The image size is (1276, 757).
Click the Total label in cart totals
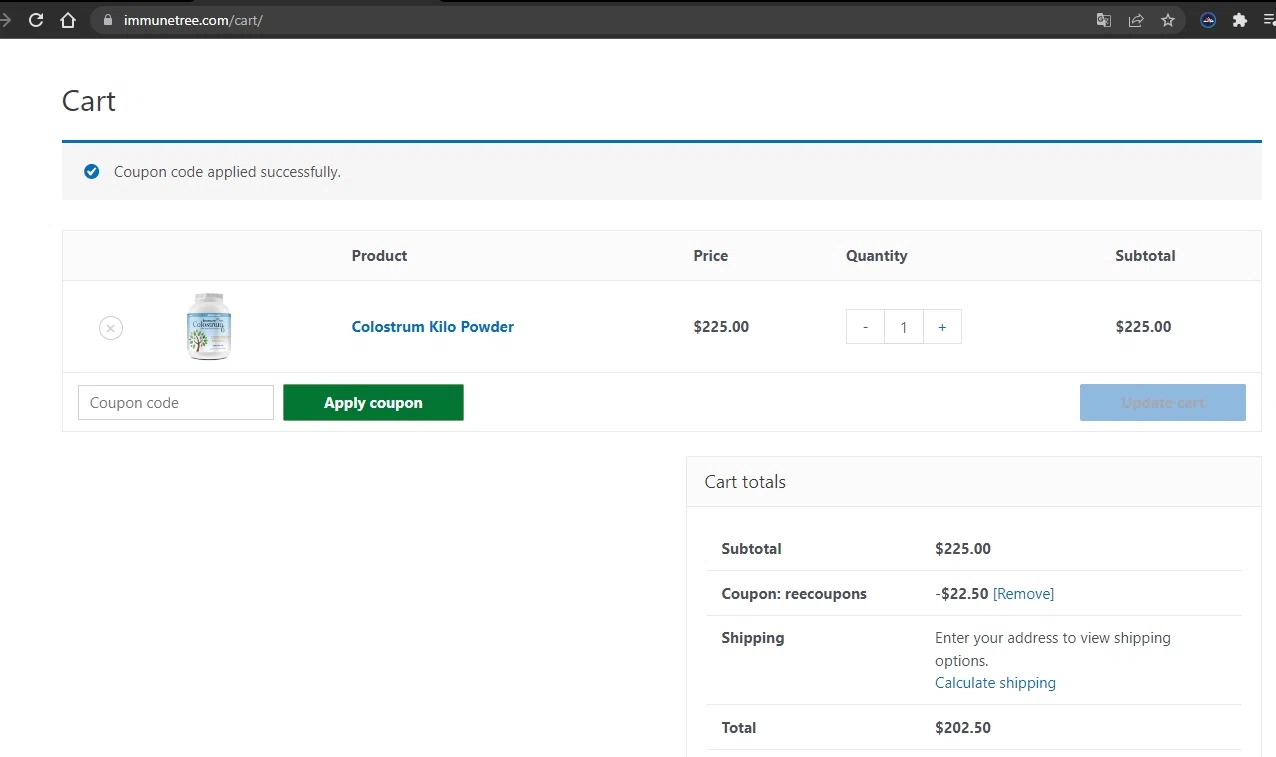pyautogui.click(x=739, y=728)
